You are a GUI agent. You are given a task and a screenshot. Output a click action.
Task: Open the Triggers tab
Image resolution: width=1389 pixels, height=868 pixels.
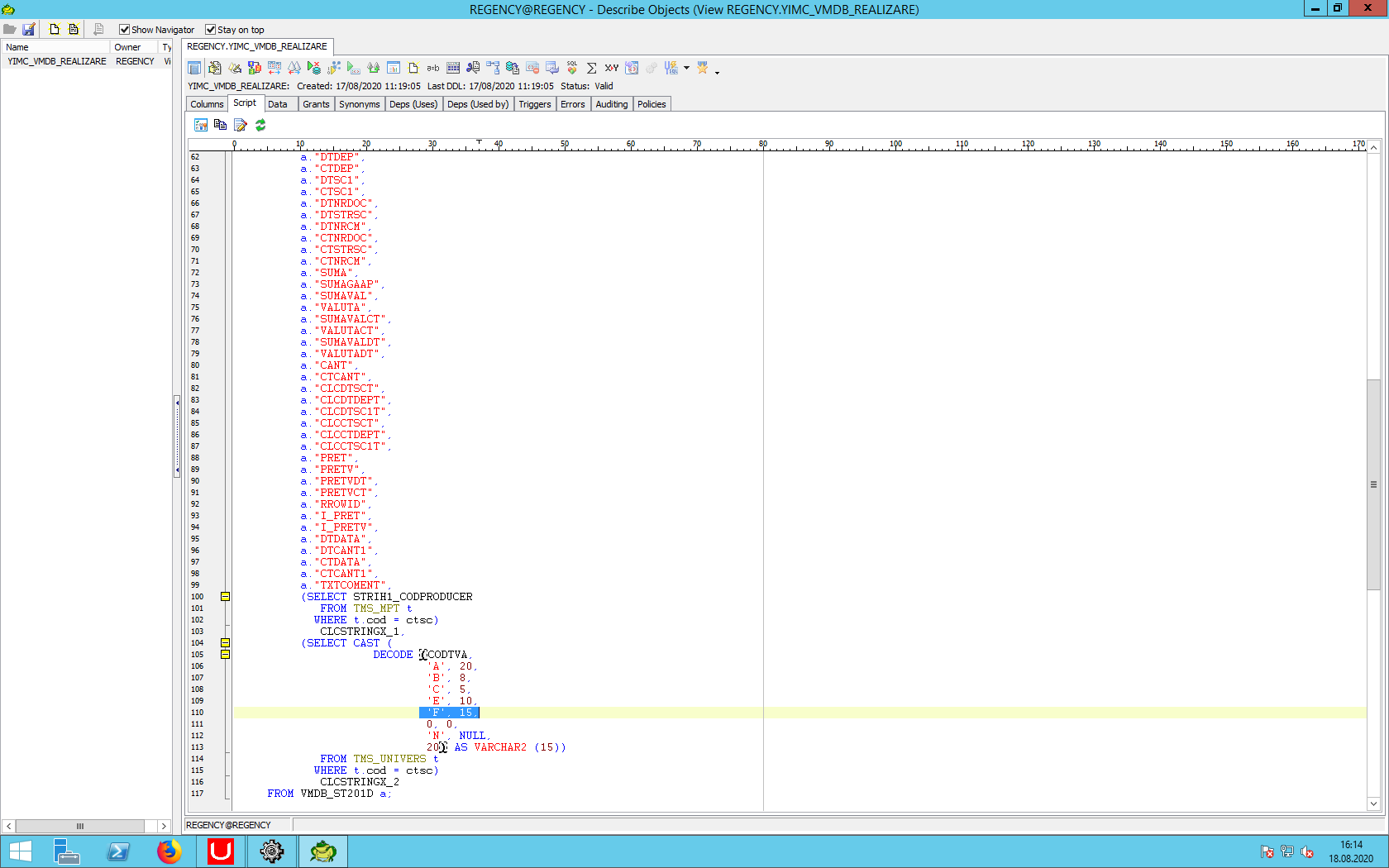(x=535, y=104)
